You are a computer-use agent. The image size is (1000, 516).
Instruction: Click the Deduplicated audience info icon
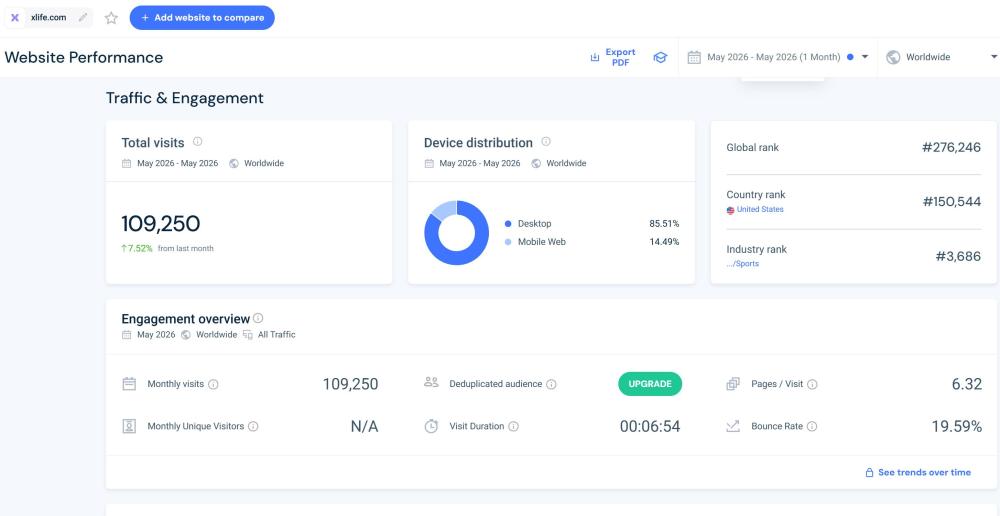pyautogui.click(x=551, y=385)
